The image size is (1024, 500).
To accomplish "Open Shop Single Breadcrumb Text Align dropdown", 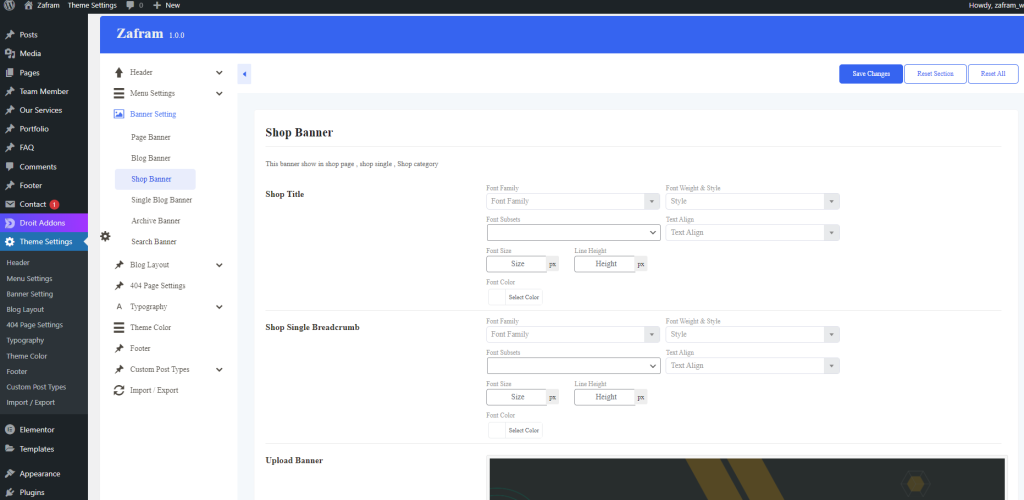I will 752,366.
